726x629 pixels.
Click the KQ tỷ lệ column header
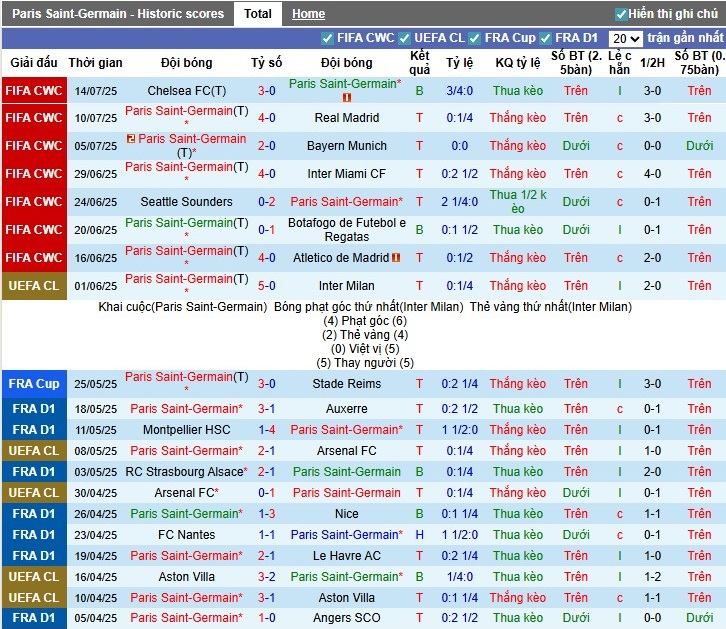518,62
